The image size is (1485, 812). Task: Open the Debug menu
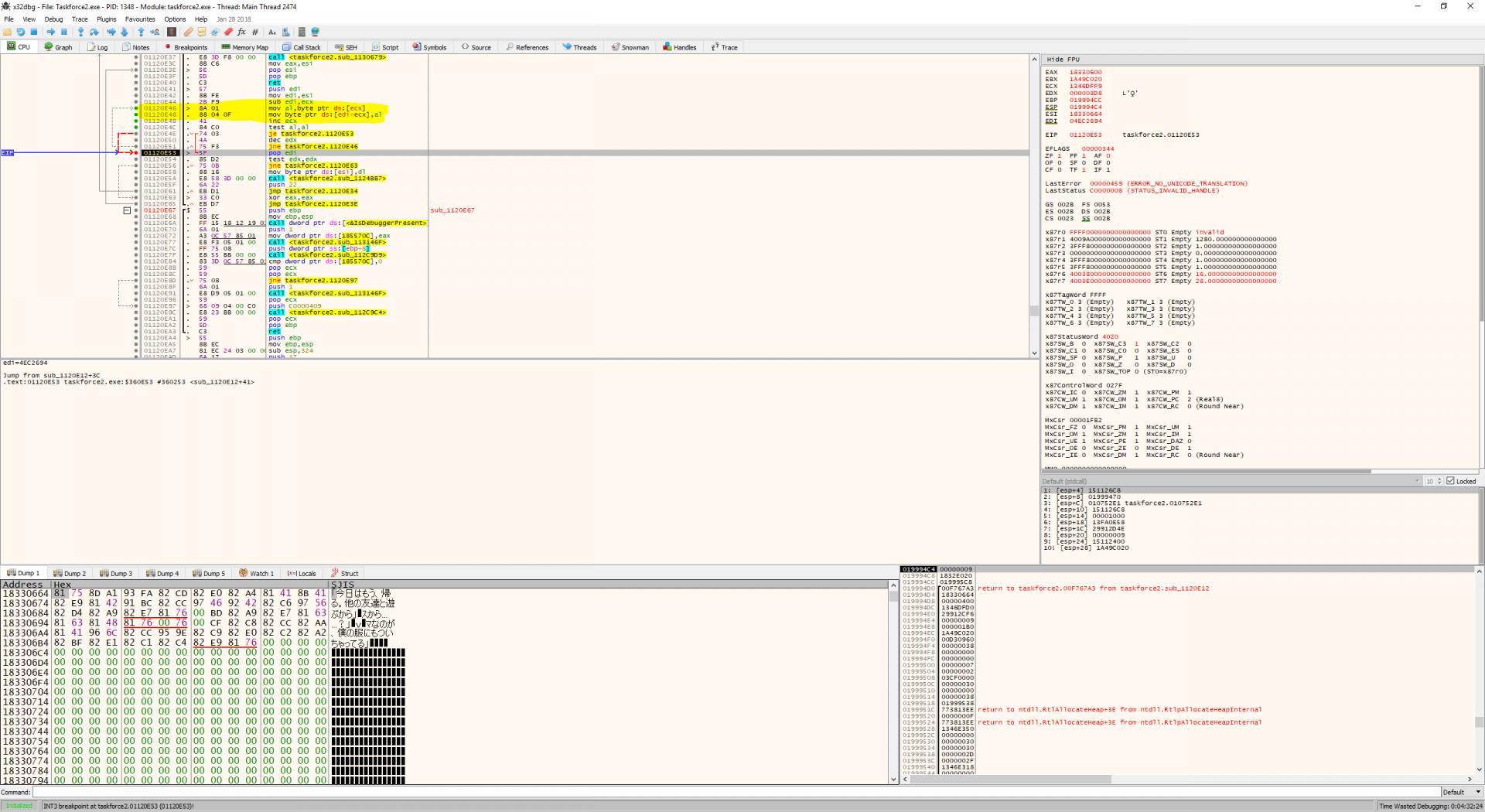click(x=53, y=19)
